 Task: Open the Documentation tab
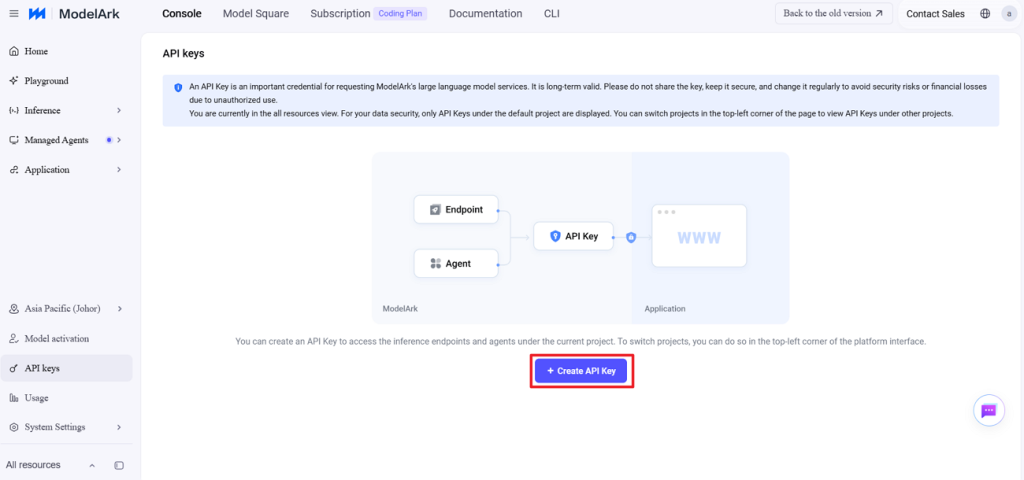click(x=485, y=14)
